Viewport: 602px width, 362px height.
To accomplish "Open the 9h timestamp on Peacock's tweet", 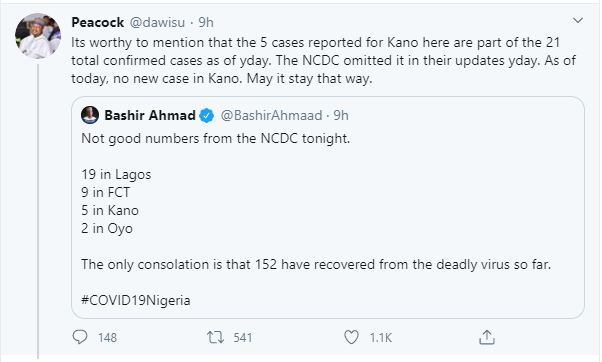I will 206,22.
